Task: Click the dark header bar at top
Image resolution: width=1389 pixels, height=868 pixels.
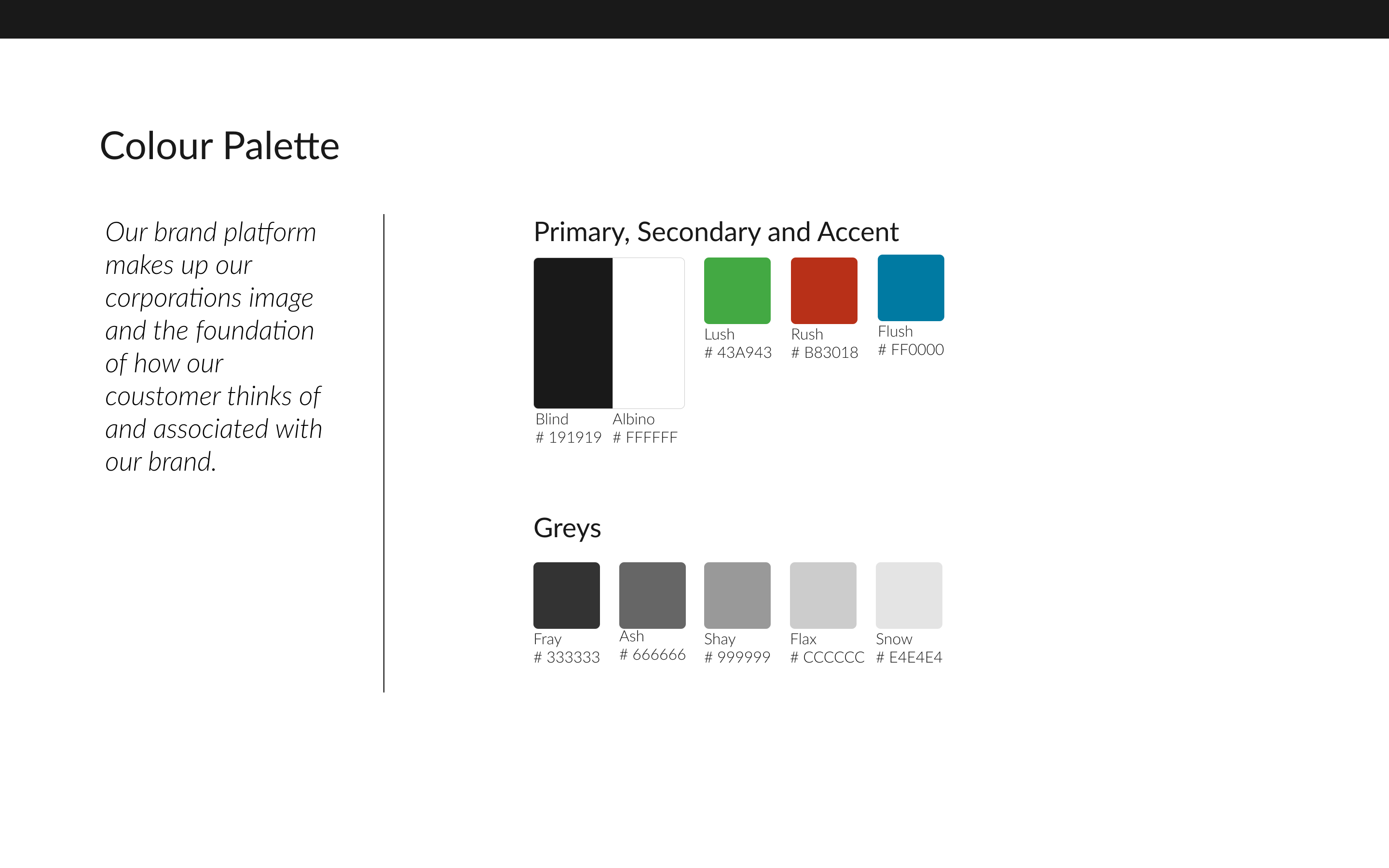Action: (694, 19)
